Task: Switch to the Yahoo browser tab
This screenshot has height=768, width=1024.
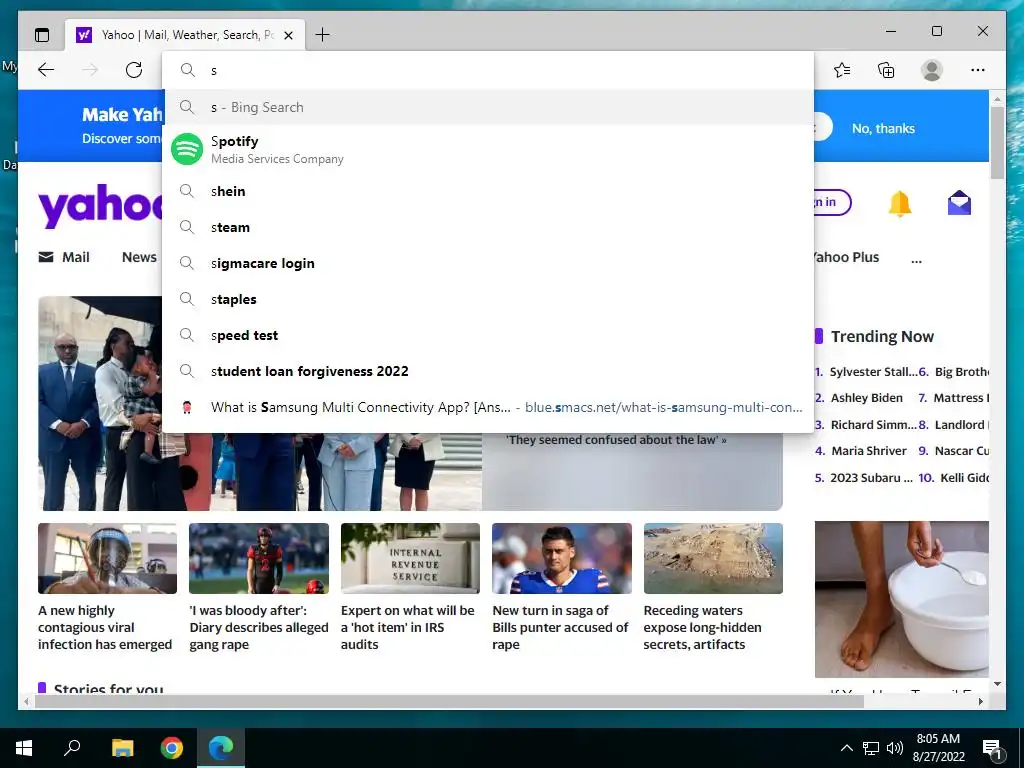Action: pyautogui.click(x=185, y=35)
